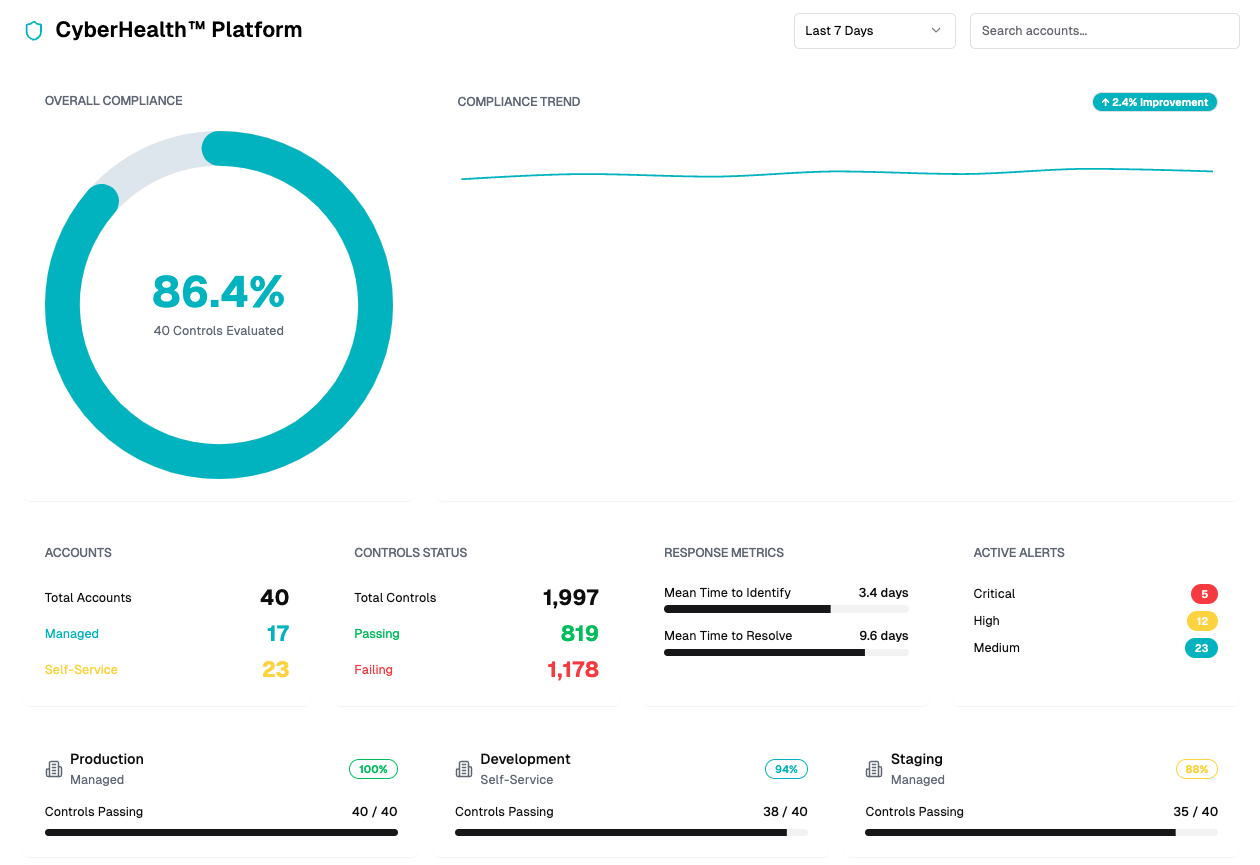Focus the Search accounts input field
The image size is (1260, 865).
coord(1104,31)
